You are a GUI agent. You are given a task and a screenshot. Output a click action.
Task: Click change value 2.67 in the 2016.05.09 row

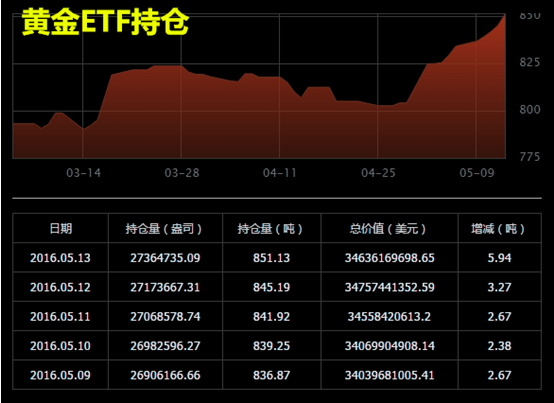coord(500,375)
